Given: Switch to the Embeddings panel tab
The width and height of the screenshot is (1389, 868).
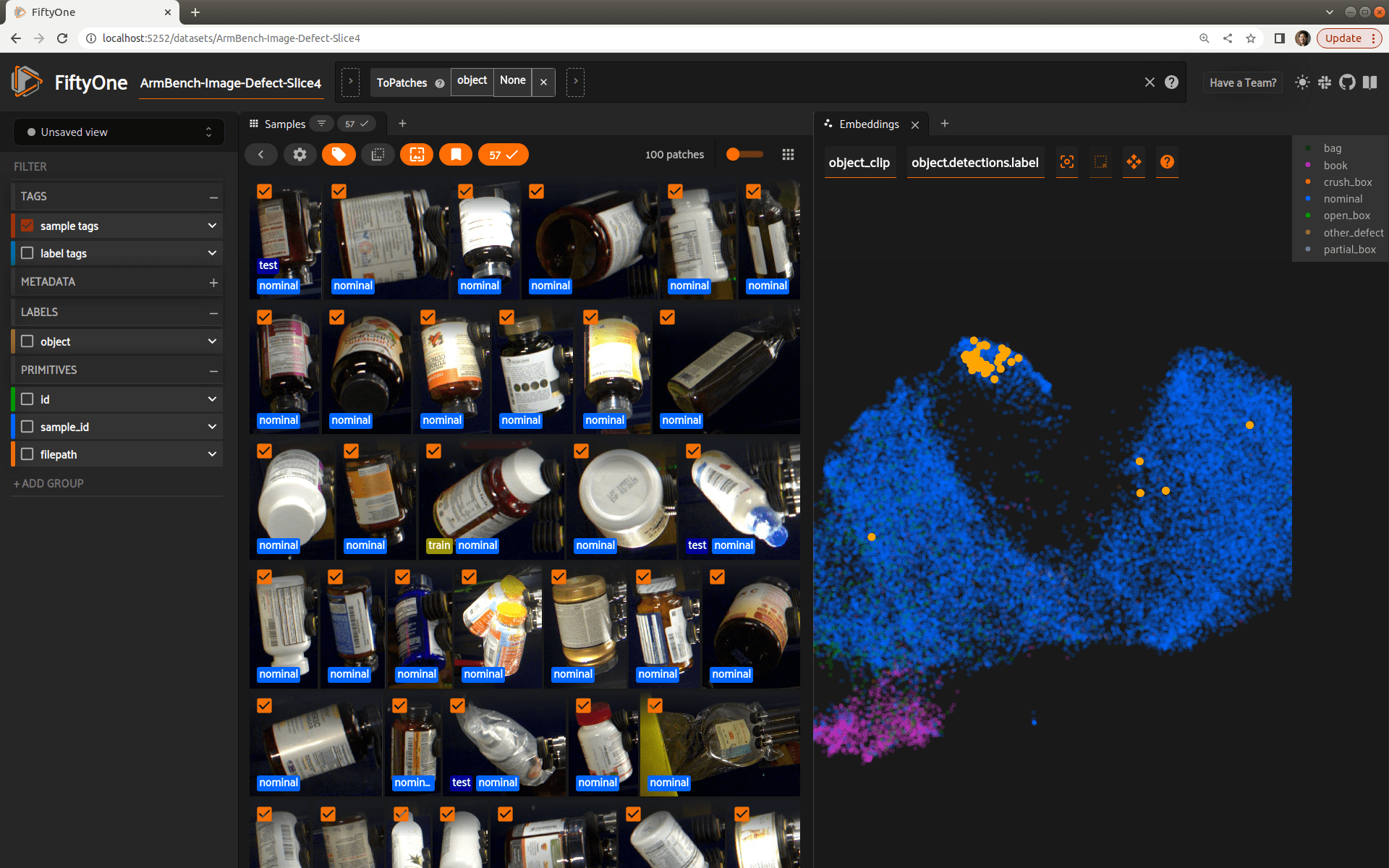Looking at the screenshot, I should point(868,124).
